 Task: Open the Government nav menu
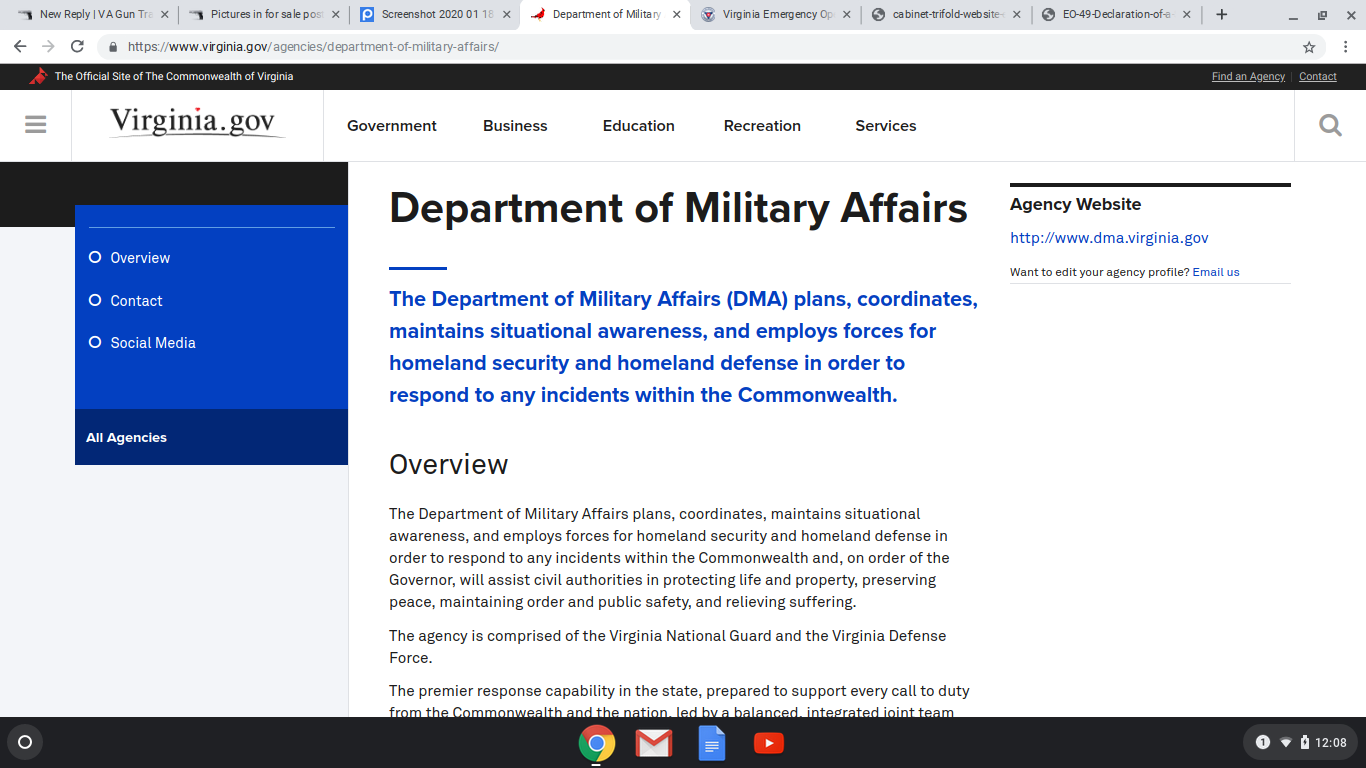[392, 126]
